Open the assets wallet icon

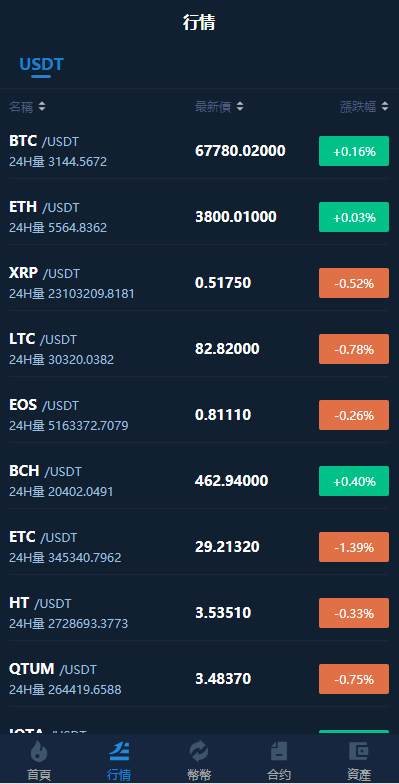point(358,751)
